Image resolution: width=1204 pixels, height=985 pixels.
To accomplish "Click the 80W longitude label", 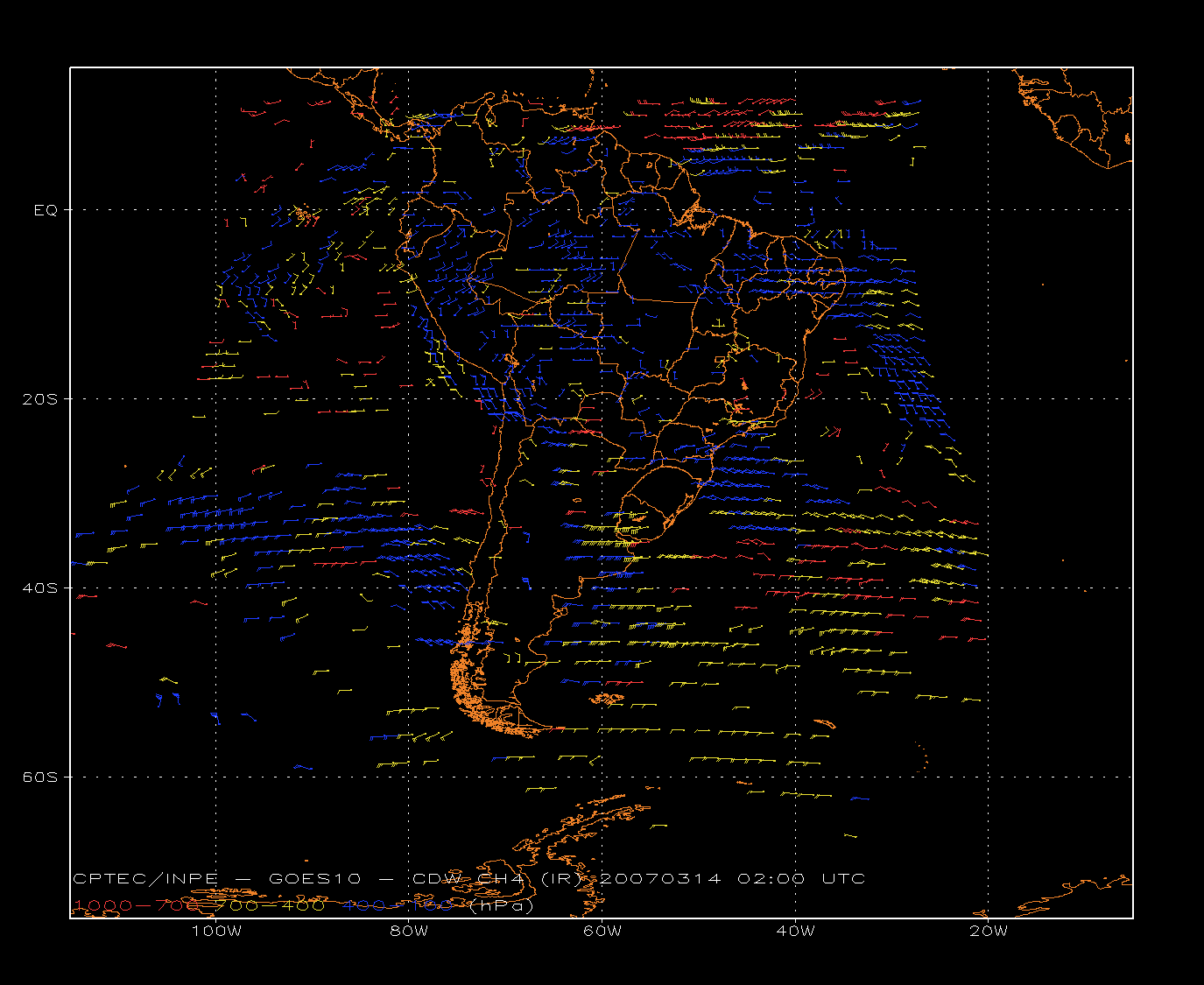I will coord(409,931).
